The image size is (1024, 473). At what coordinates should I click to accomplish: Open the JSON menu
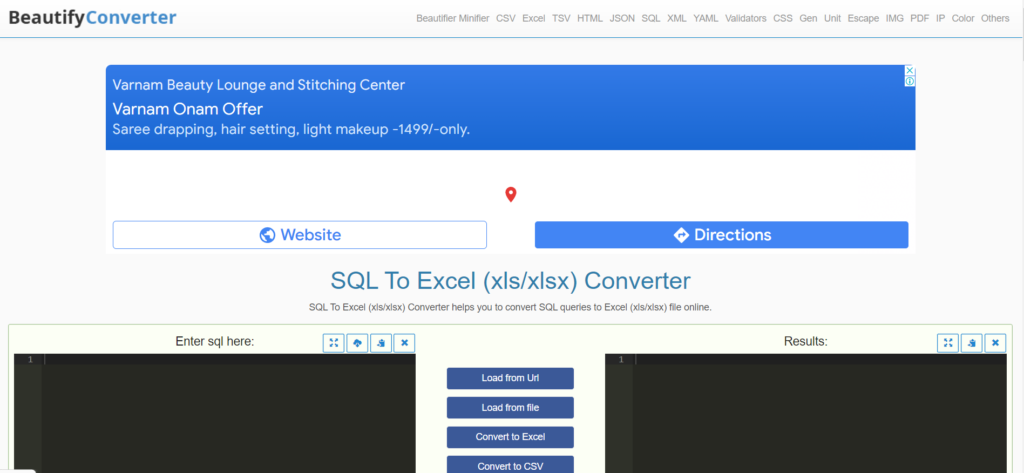(622, 18)
